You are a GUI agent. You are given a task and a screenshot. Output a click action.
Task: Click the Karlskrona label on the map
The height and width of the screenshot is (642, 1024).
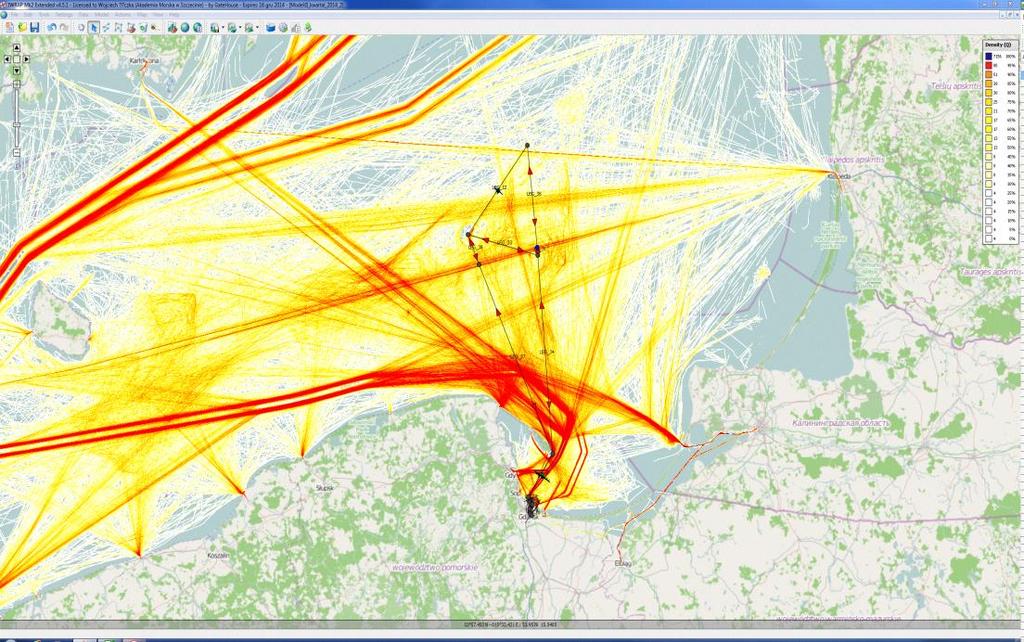(x=144, y=61)
